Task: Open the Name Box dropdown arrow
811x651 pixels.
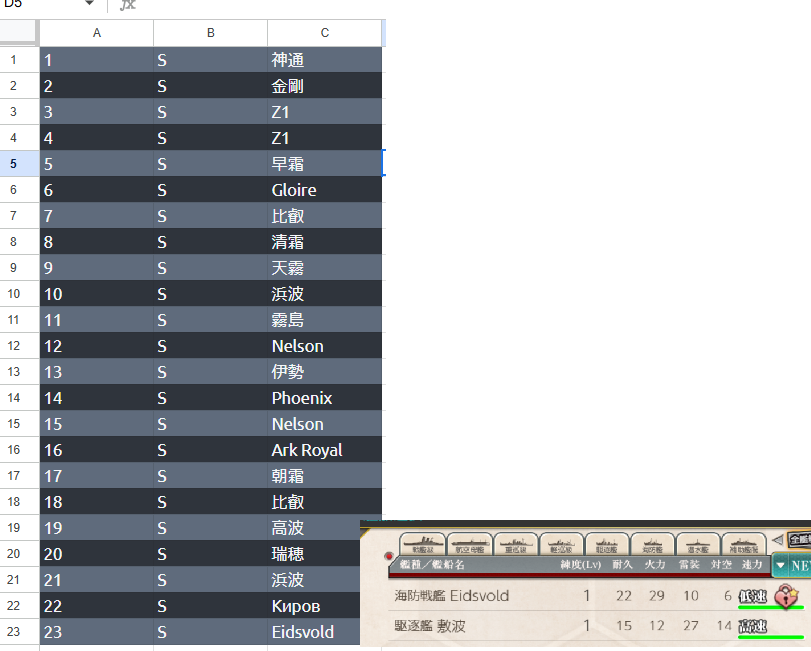Action: 89,5
